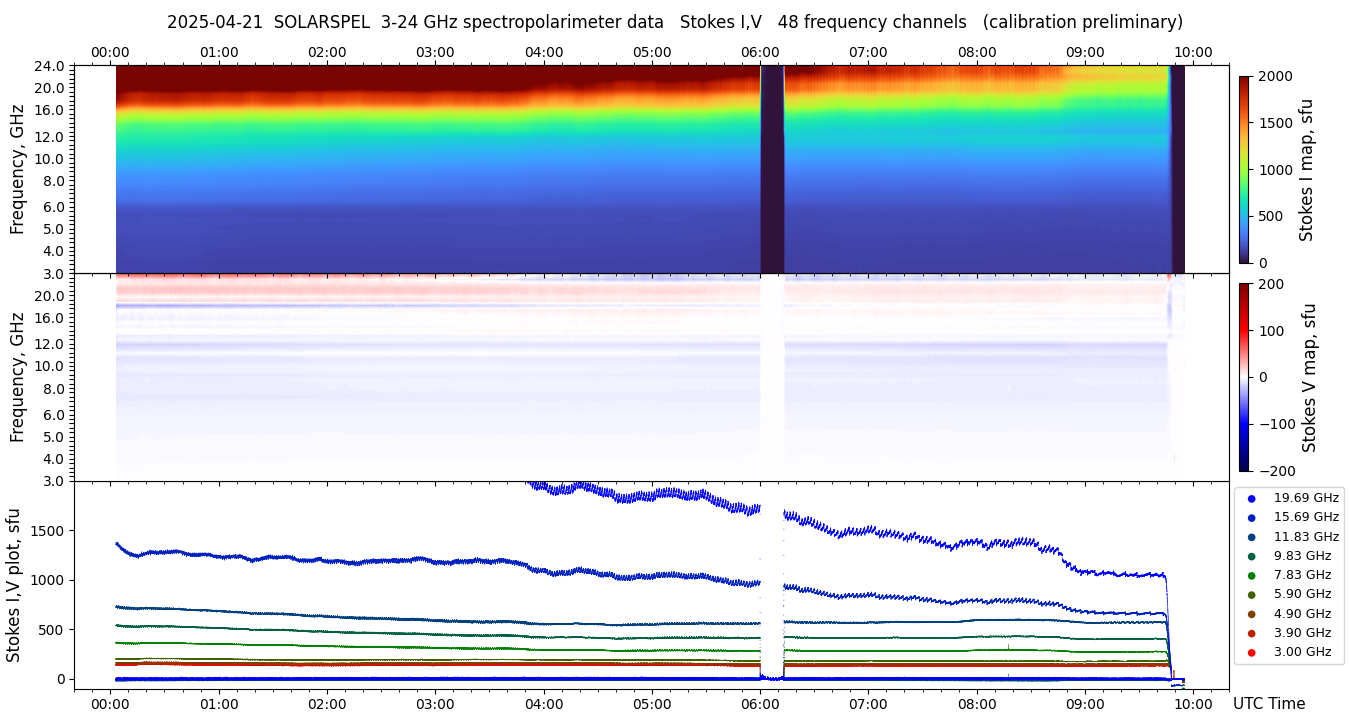Click the dark data gap in Stokes I map

pyautogui.click(x=772, y=169)
